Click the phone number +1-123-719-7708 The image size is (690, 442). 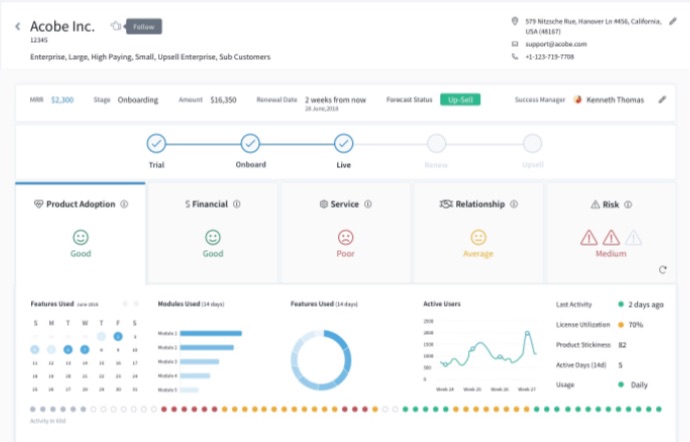tap(550, 56)
